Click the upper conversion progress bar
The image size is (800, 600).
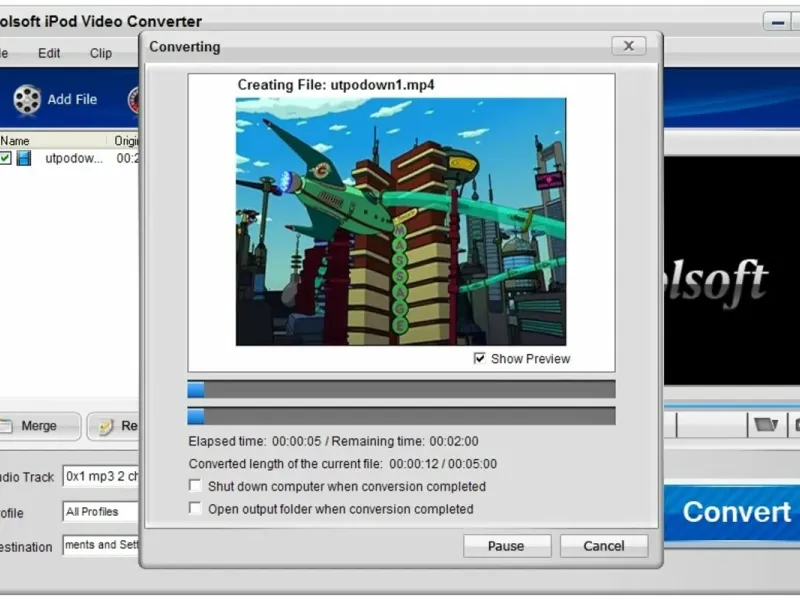(x=401, y=389)
